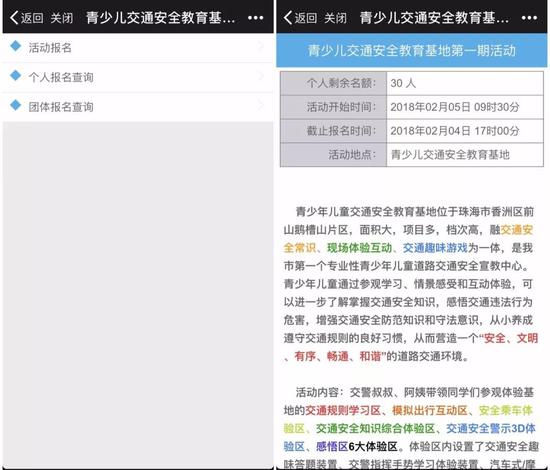550x470 pixels.
Task: Click the orange text 模拟出行互动区
Action: 430,410
